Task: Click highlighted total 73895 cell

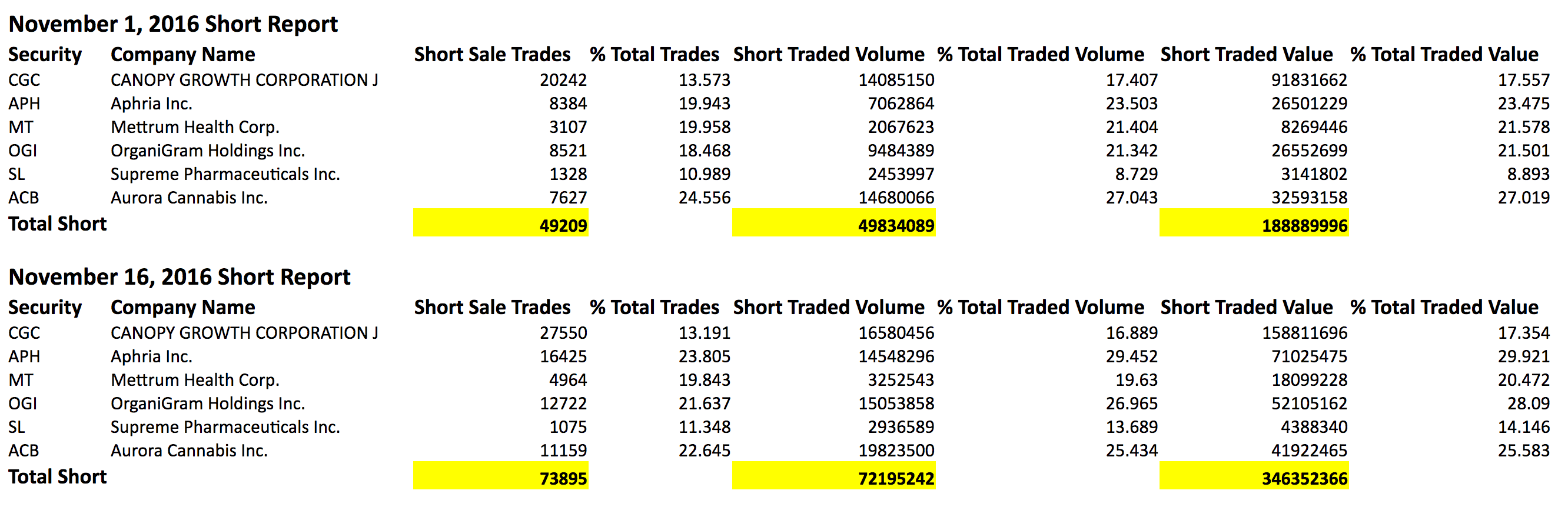Action: coord(501,476)
